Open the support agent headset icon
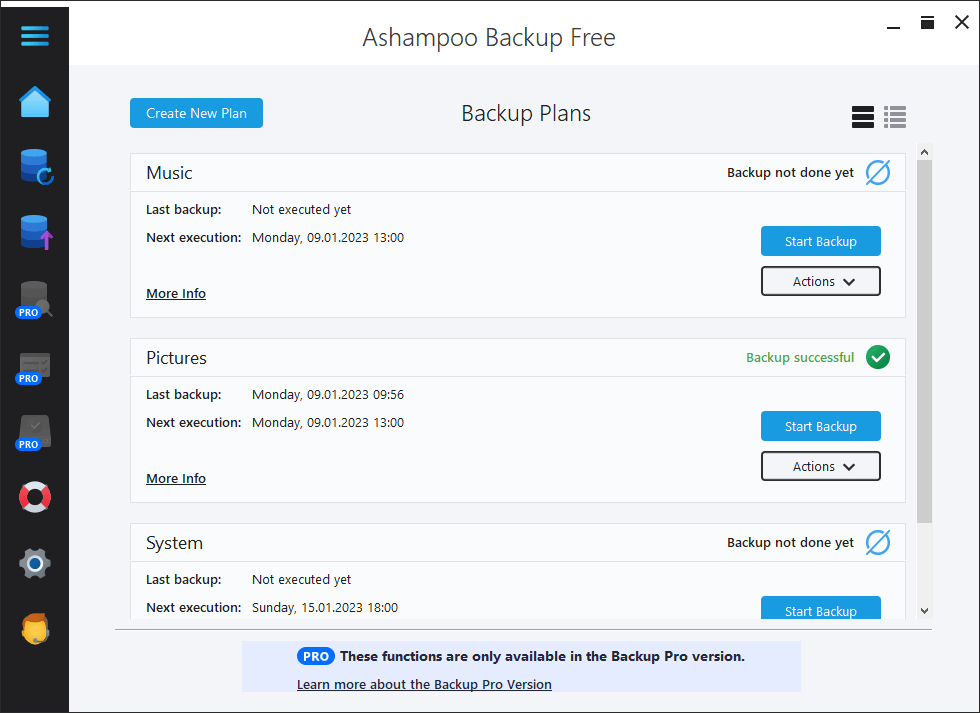This screenshot has width=980, height=713. pos(35,629)
